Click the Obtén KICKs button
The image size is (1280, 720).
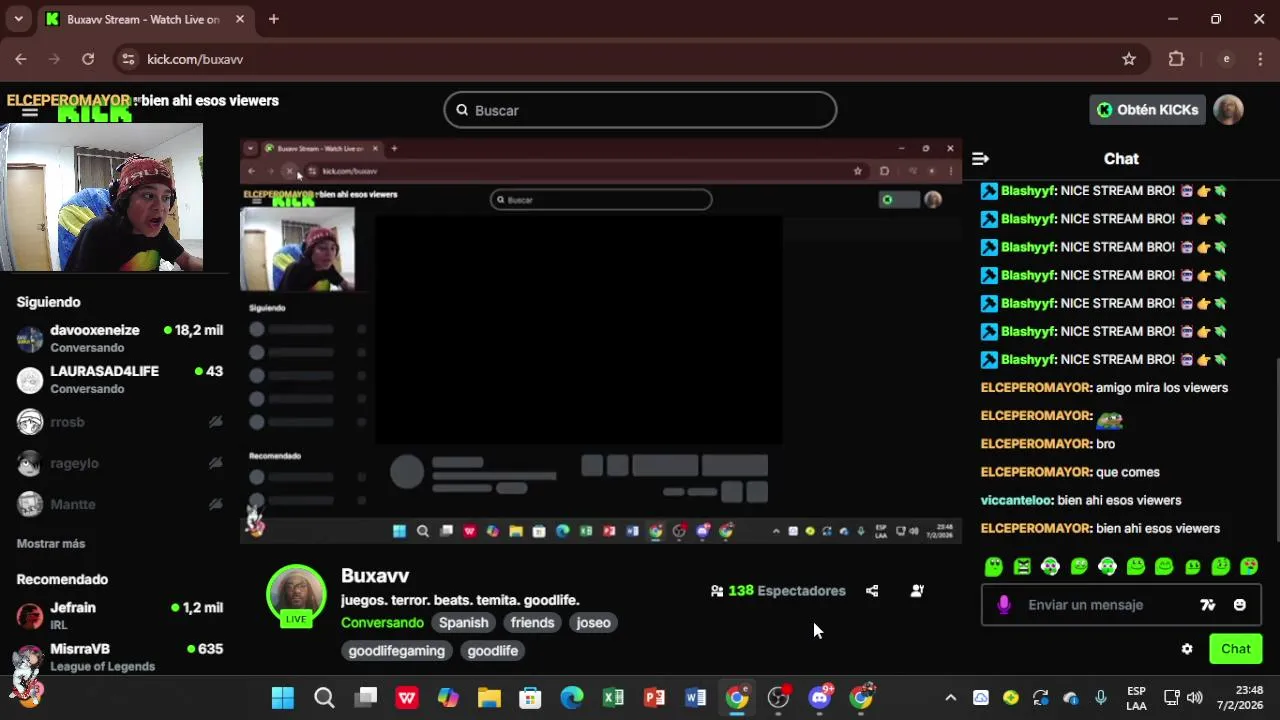(1147, 110)
